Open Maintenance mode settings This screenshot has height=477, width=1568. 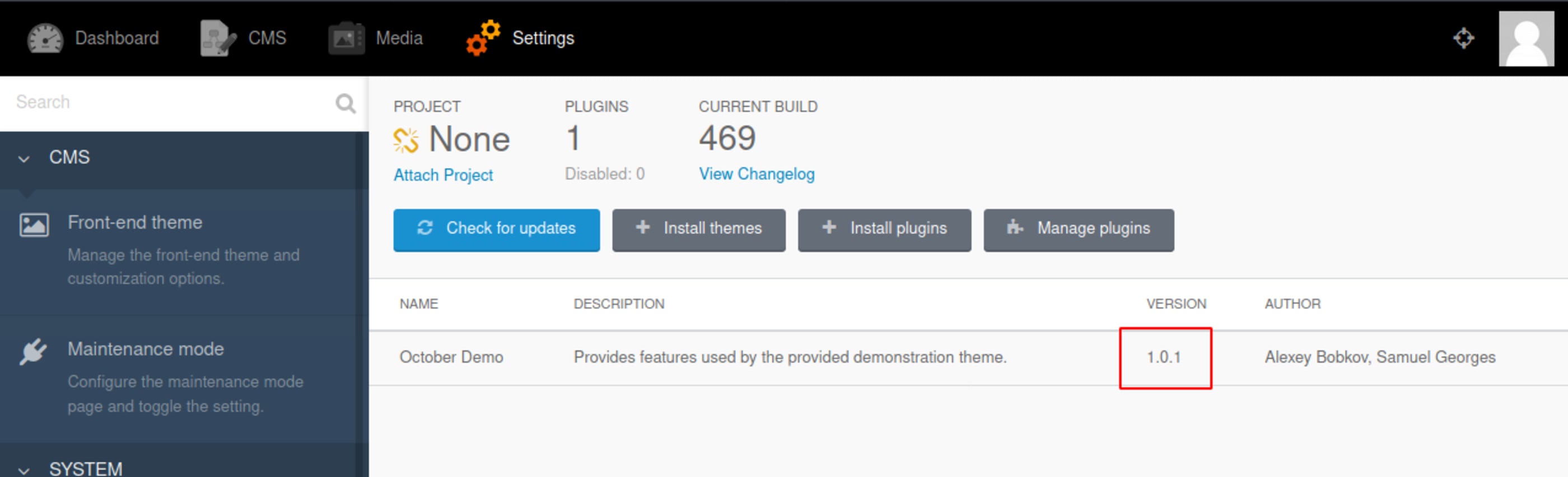pos(146,349)
